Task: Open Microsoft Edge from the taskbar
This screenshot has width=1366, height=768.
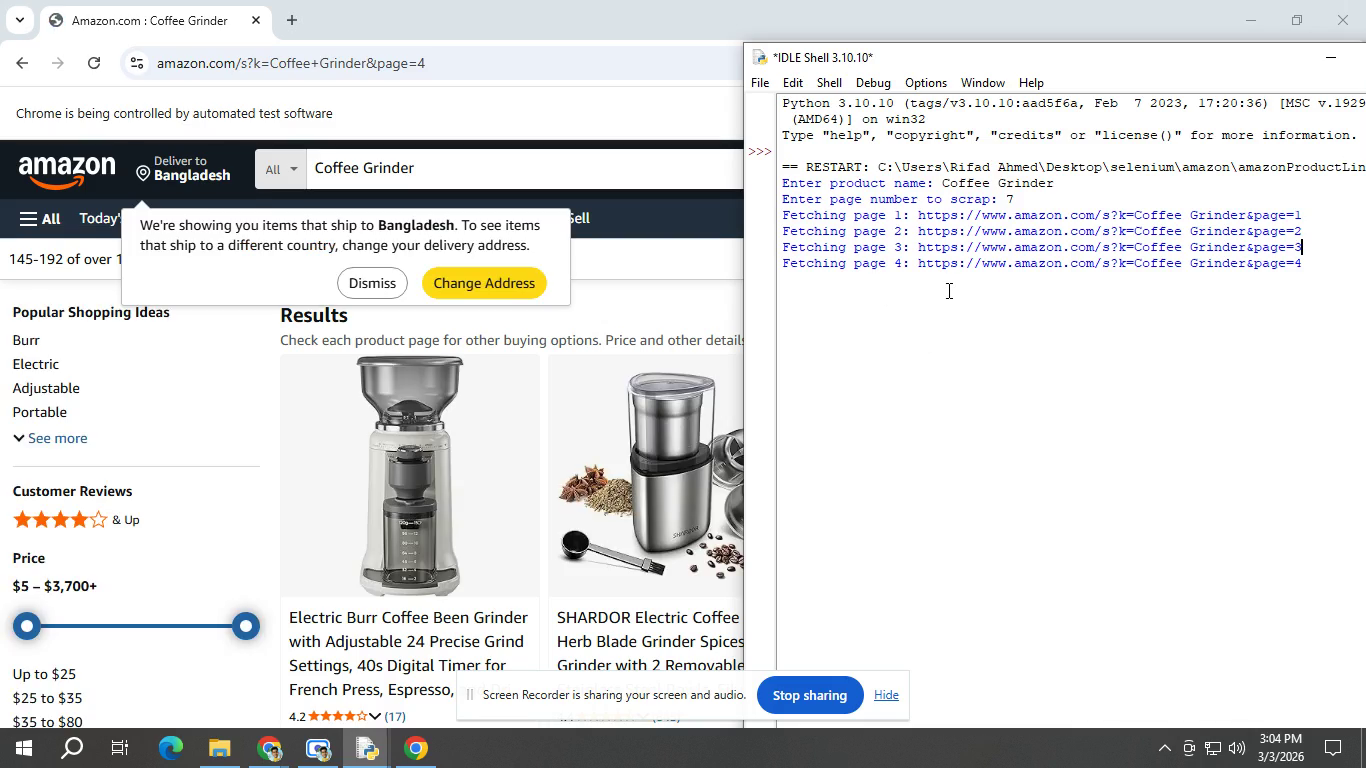Action: pos(171,748)
